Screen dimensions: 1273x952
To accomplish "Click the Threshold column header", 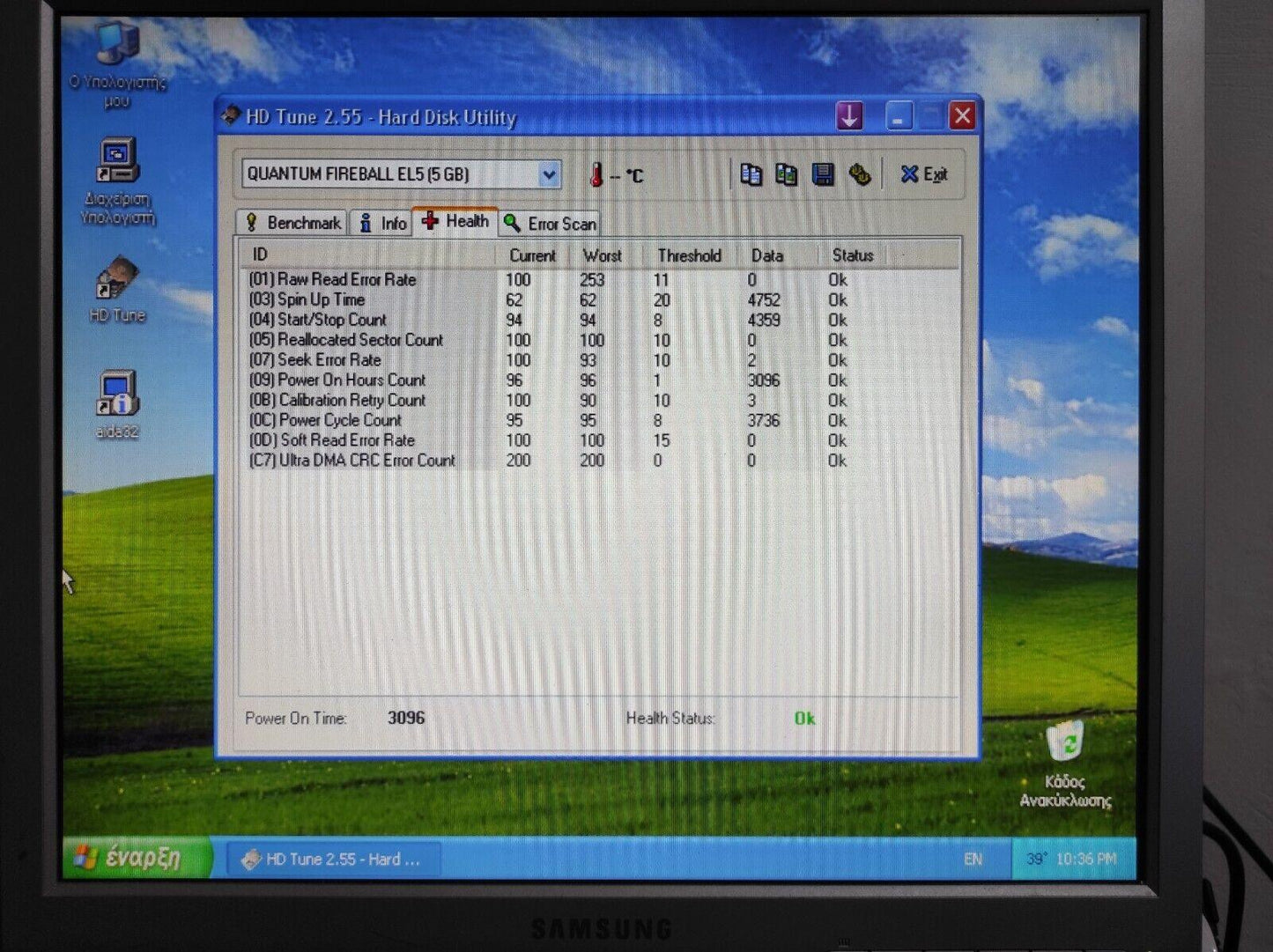I will coord(689,255).
